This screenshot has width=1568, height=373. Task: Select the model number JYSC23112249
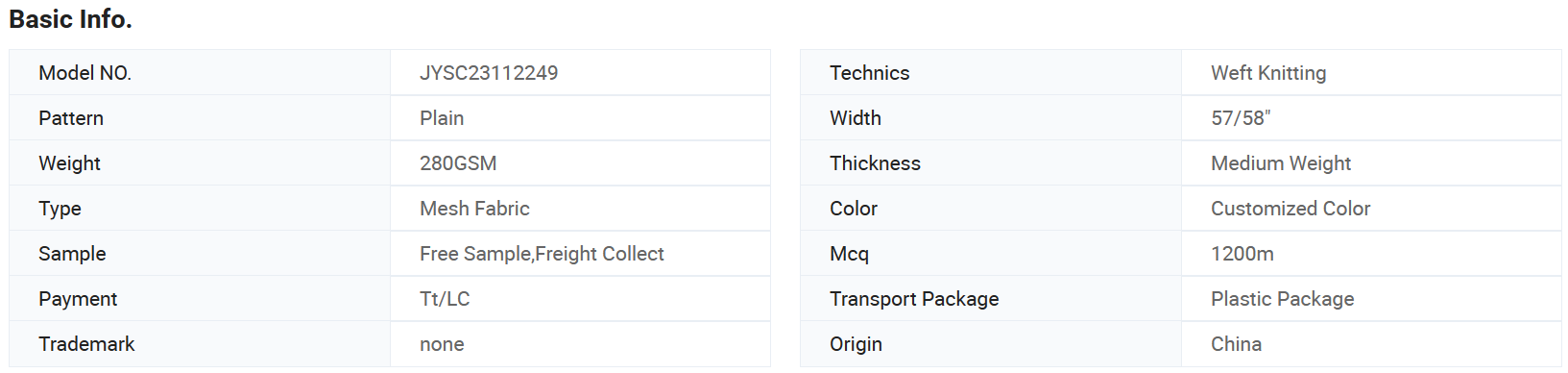click(x=489, y=73)
